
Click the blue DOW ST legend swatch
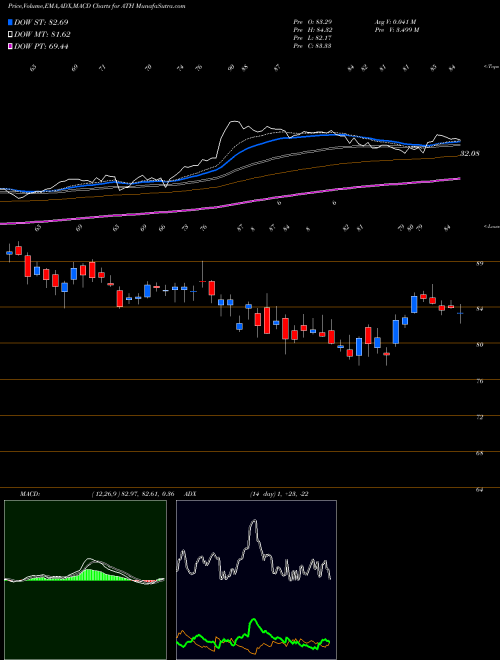[x=10, y=22]
